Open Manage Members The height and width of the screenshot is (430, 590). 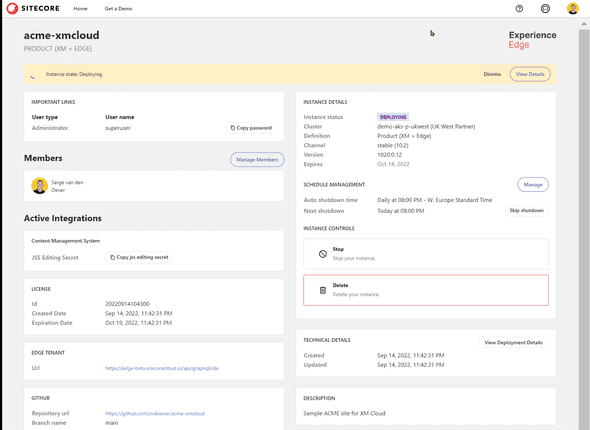pos(257,160)
